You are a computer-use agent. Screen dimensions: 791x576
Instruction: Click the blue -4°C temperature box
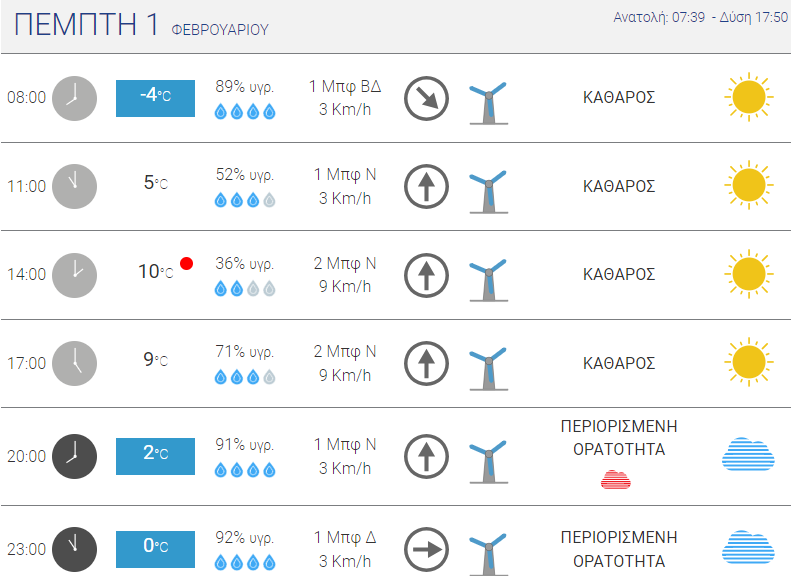155,98
